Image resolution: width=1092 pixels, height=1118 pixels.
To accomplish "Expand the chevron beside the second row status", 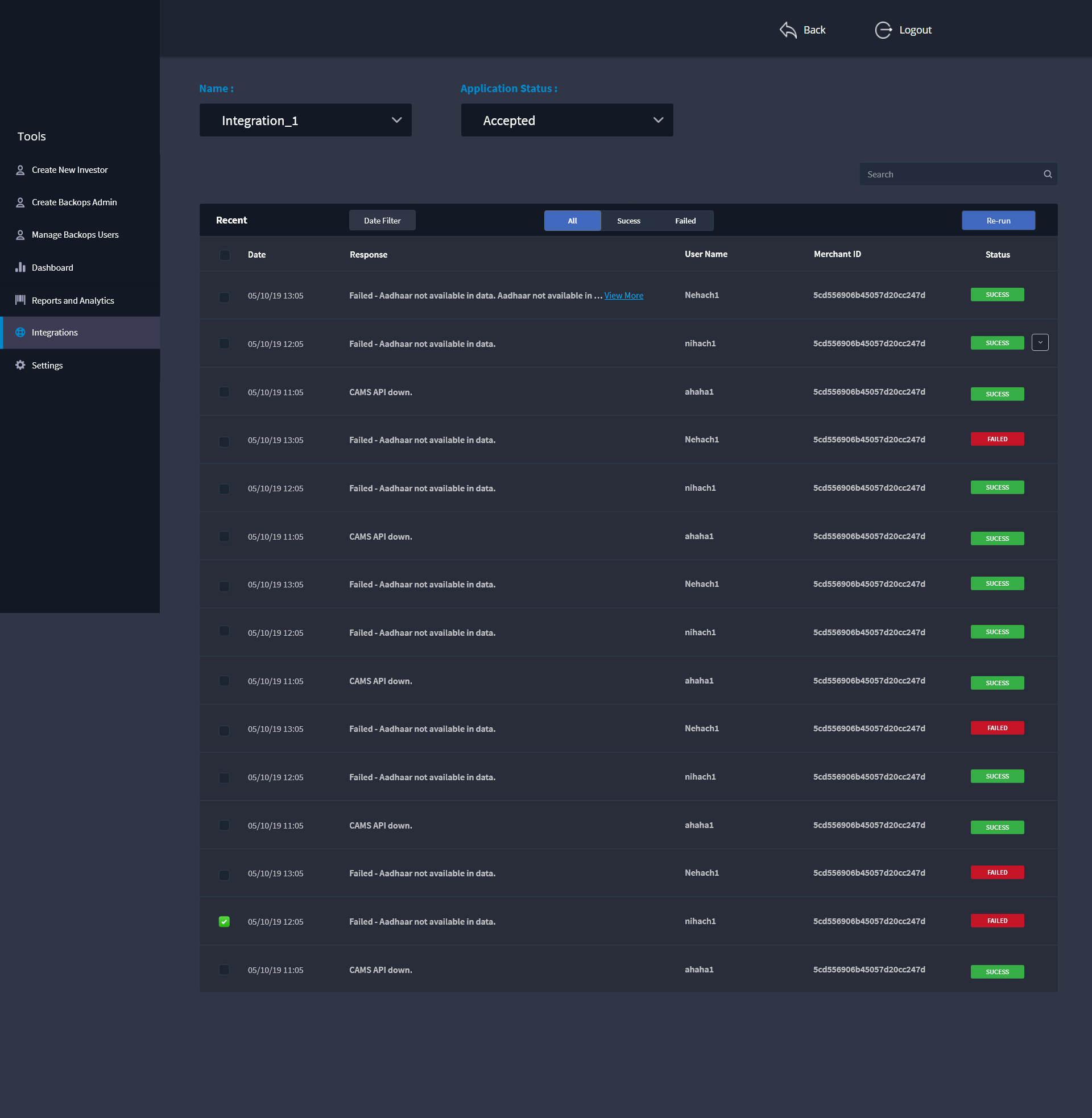I will click(1040, 342).
